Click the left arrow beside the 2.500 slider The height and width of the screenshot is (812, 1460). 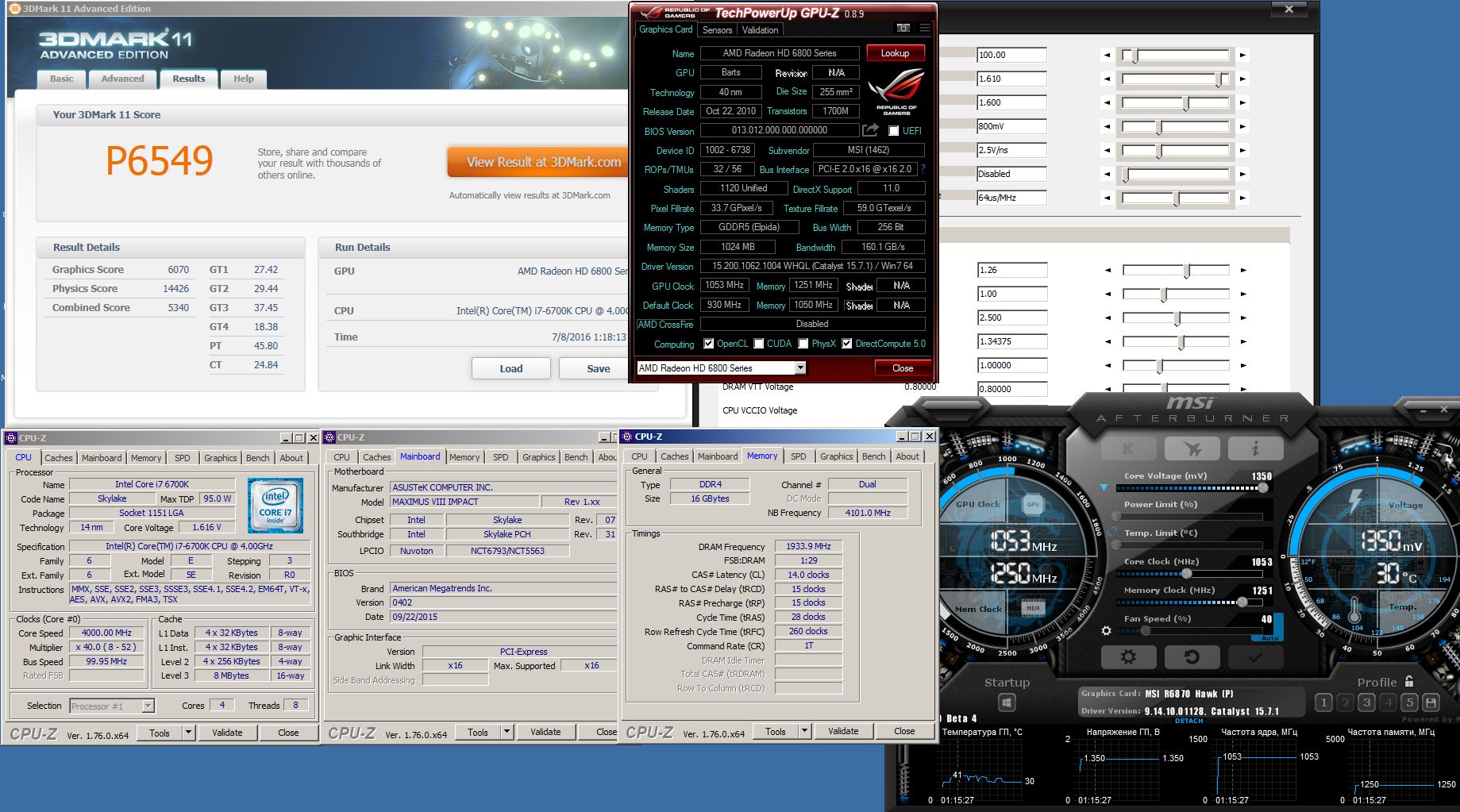coord(1107,317)
